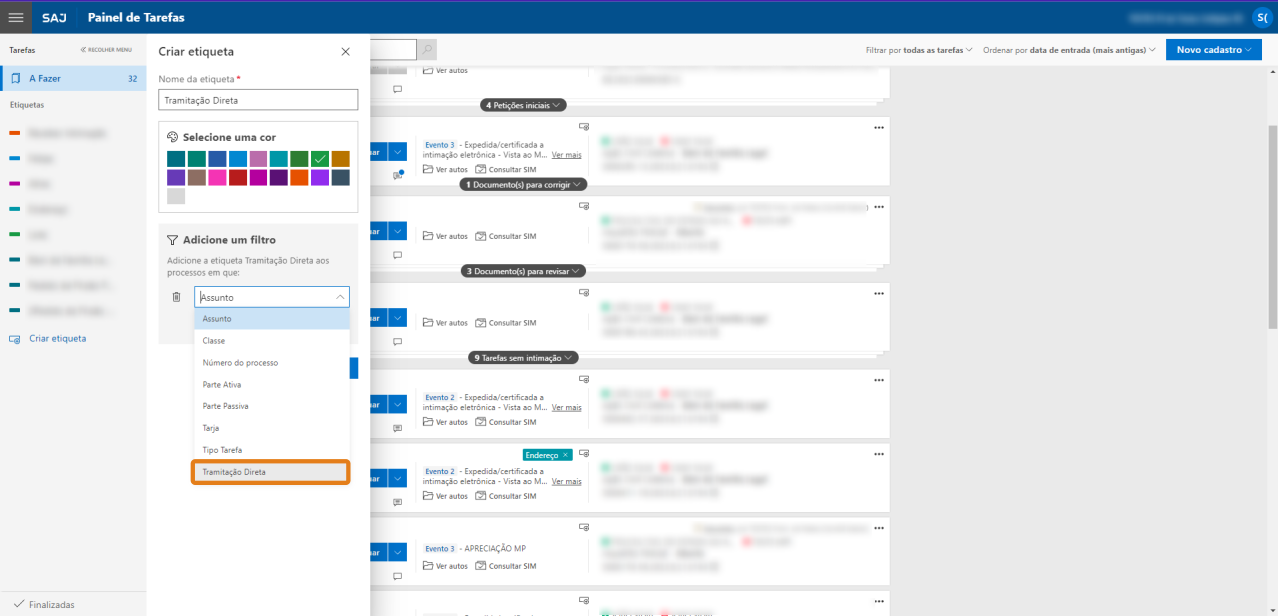Expand the 4 Petições iniciais group

coord(524,105)
